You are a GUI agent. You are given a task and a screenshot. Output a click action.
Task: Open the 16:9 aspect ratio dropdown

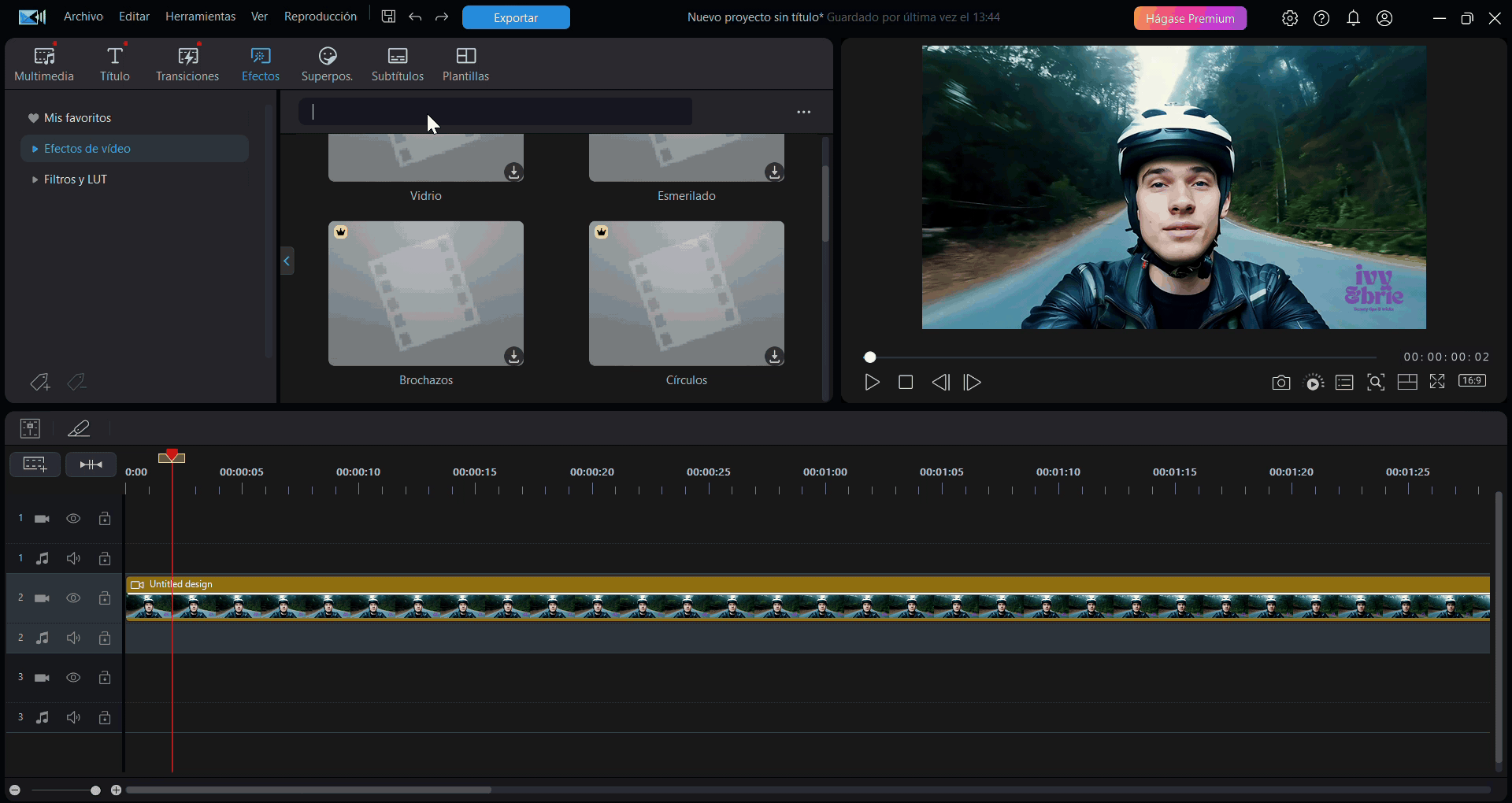click(1472, 381)
